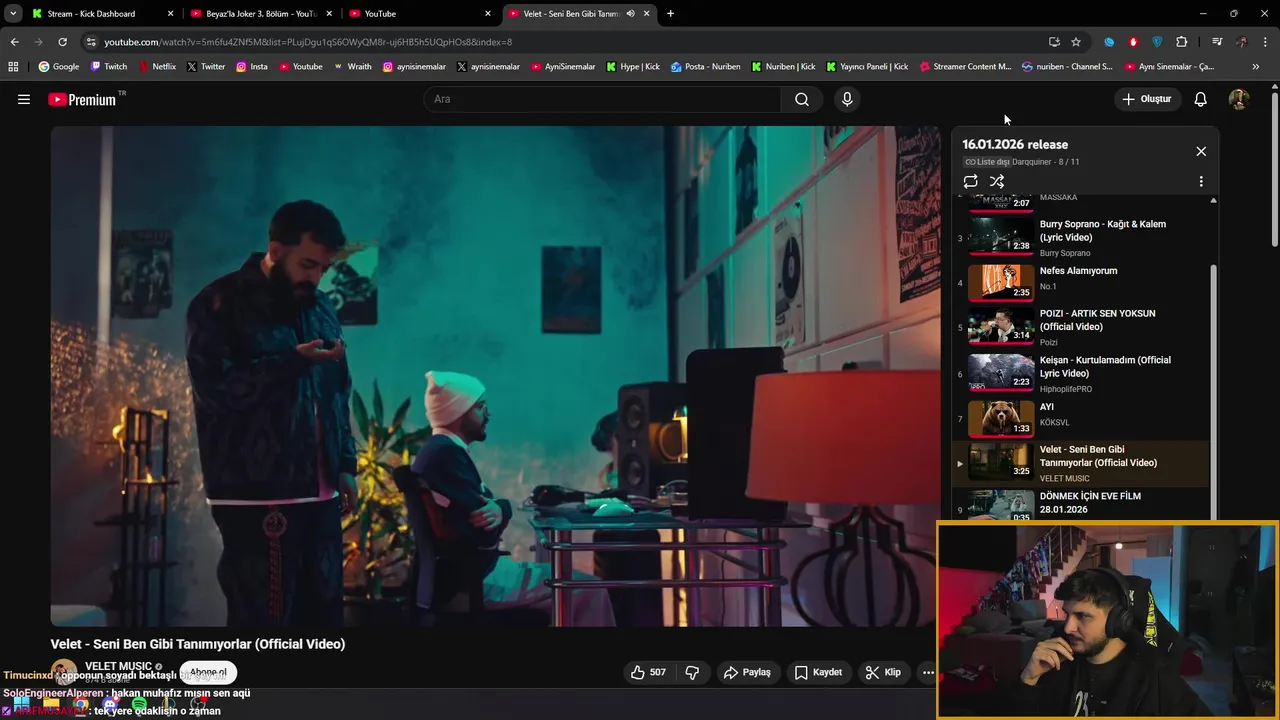Click the install app icon in address bar
The image size is (1280, 720).
pos(1054,42)
